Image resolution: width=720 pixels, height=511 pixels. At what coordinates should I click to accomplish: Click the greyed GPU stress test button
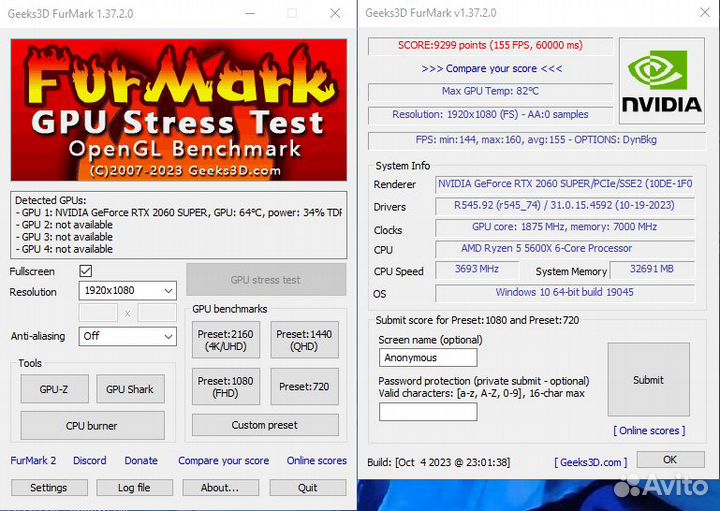click(266, 280)
